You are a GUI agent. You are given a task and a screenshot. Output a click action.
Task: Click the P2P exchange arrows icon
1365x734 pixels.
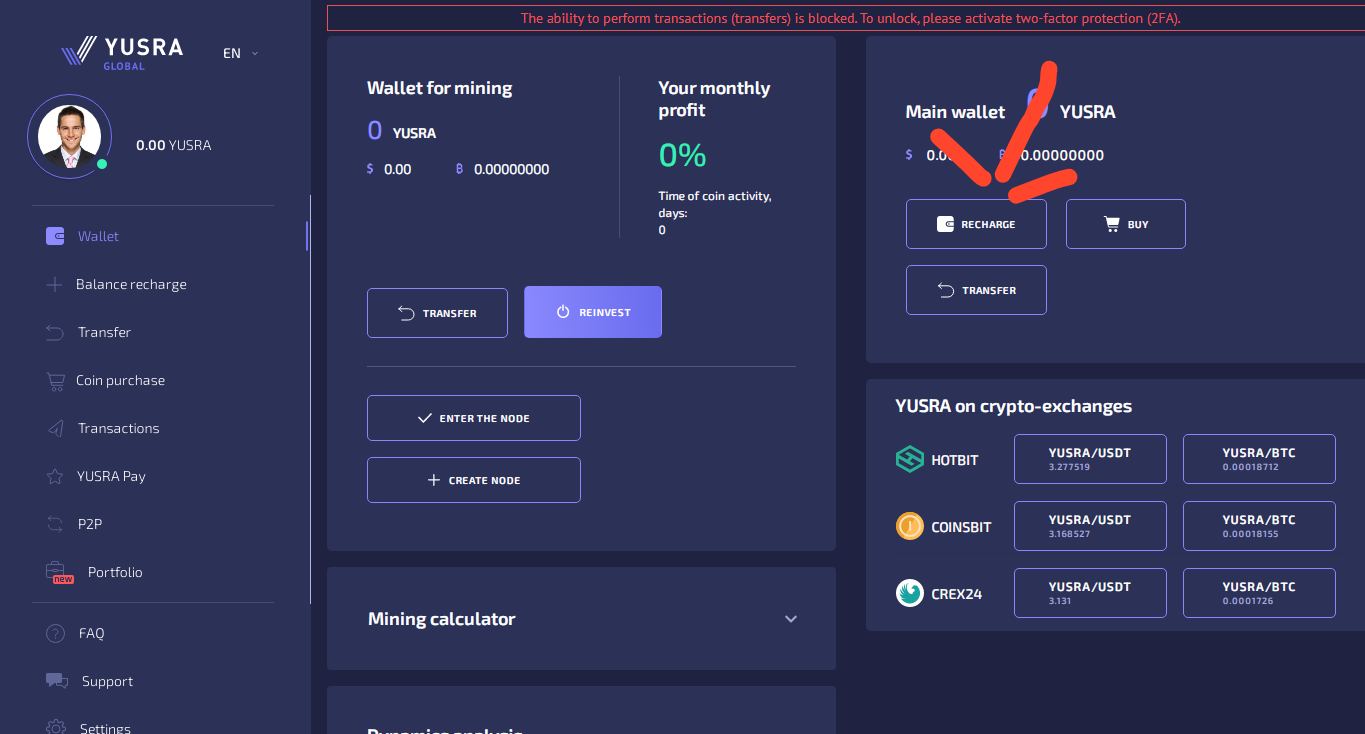click(55, 524)
